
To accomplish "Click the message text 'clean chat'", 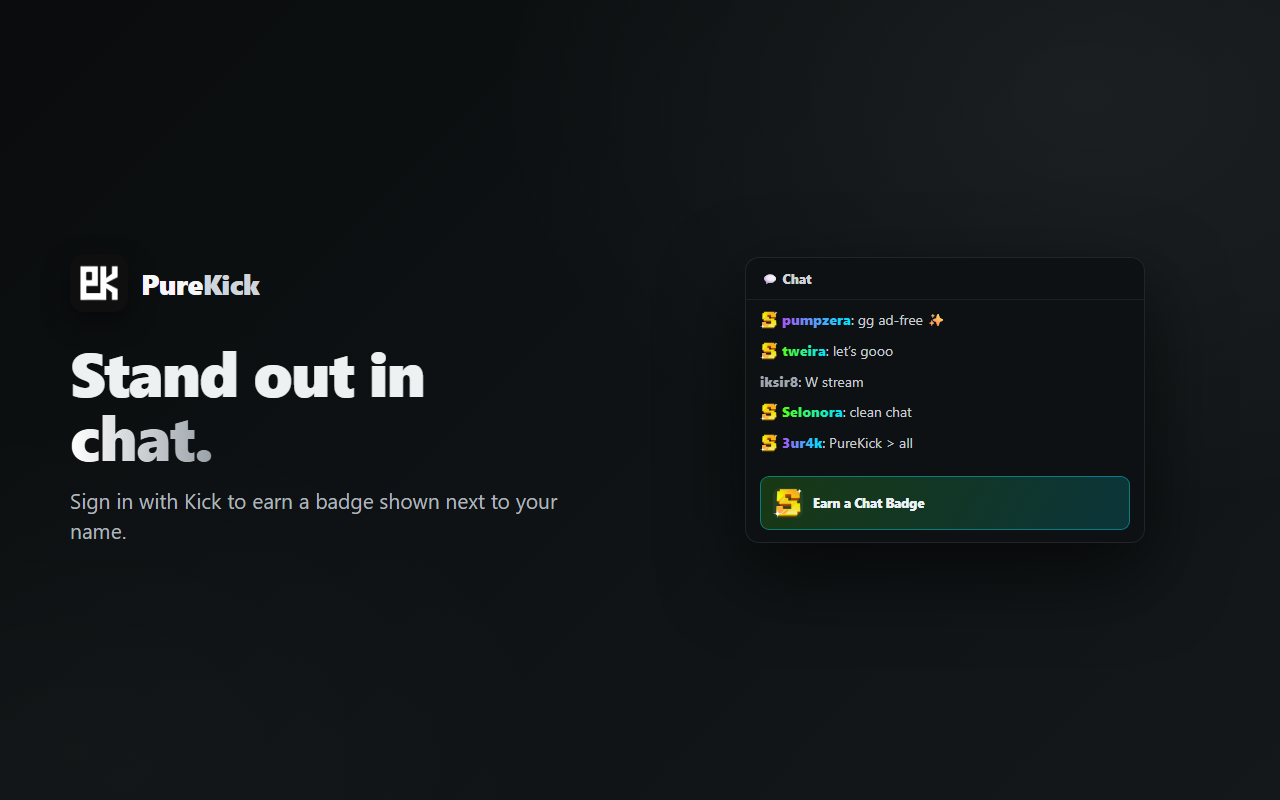I will pyautogui.click(x=881, y=412).
